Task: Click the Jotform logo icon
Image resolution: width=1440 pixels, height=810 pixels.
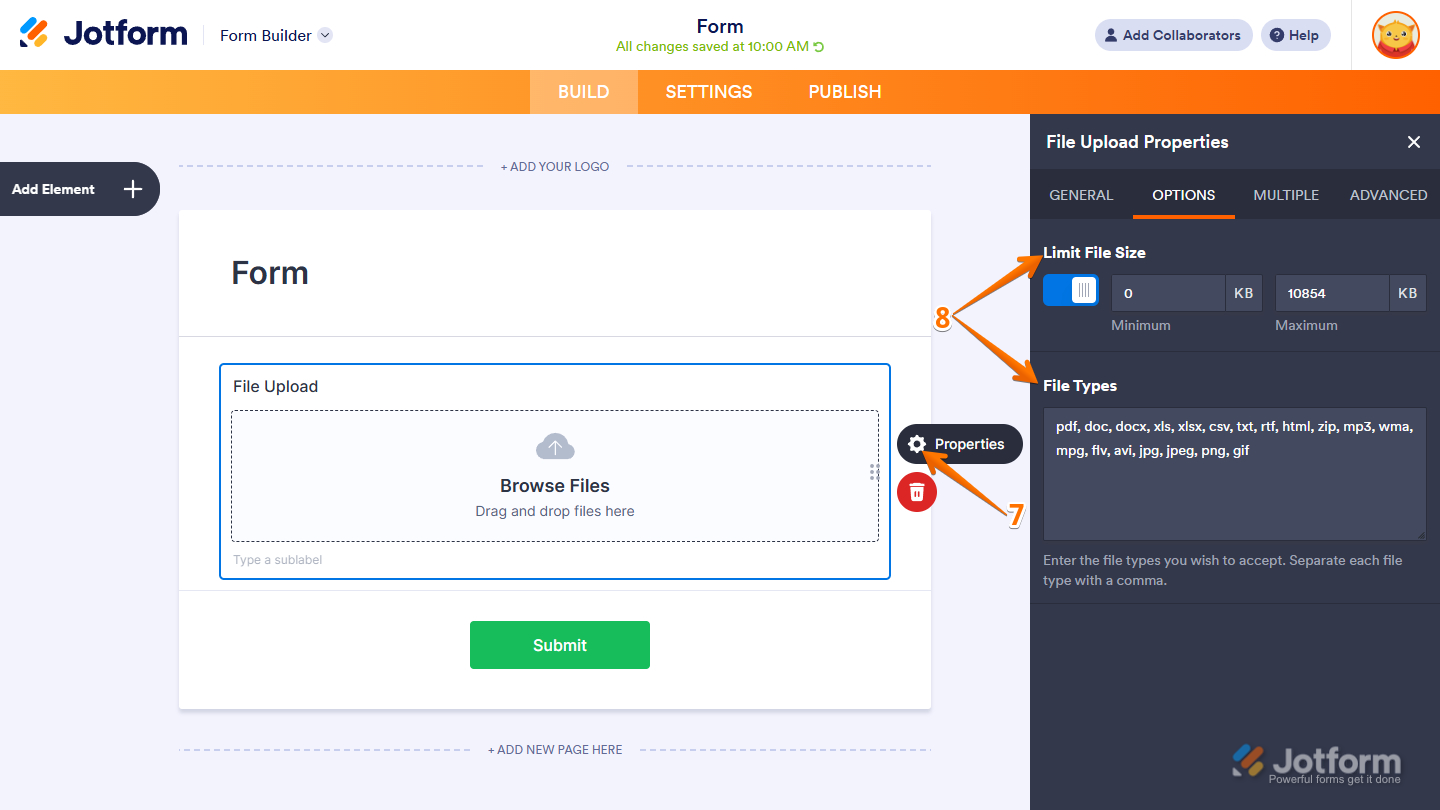Action: point(35,33)
